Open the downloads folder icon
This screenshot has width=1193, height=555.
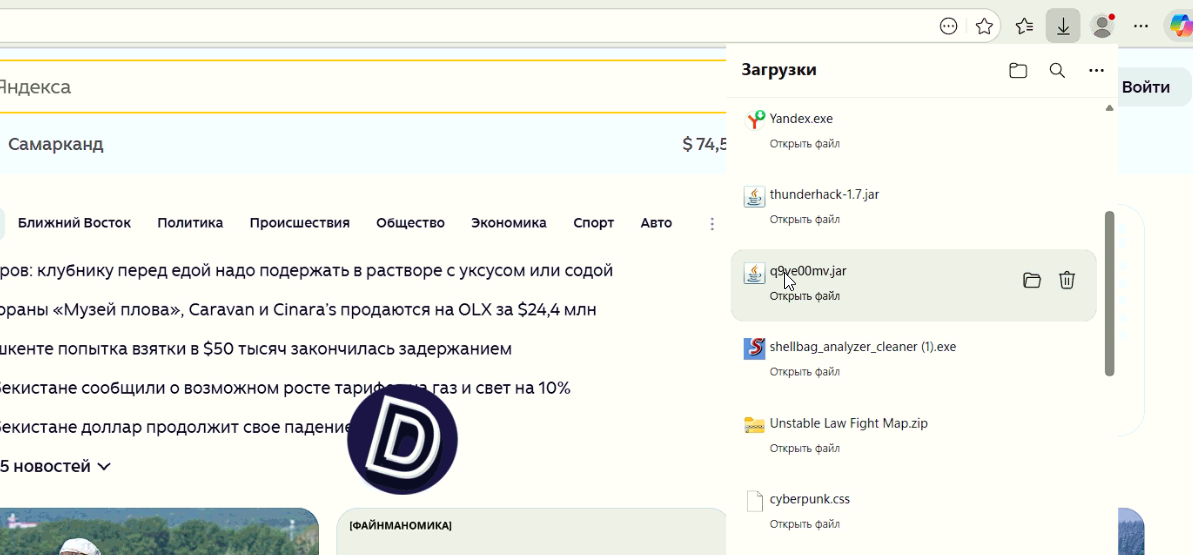click(x=1018, y=71)
